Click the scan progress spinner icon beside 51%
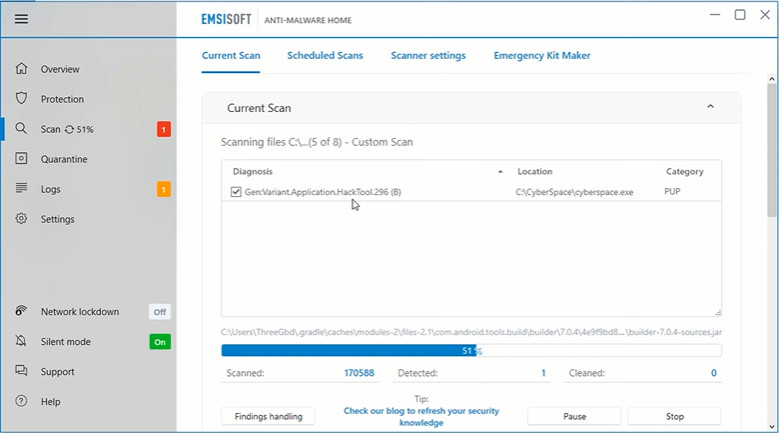This screenshot has height=433, width=779. 69,130
